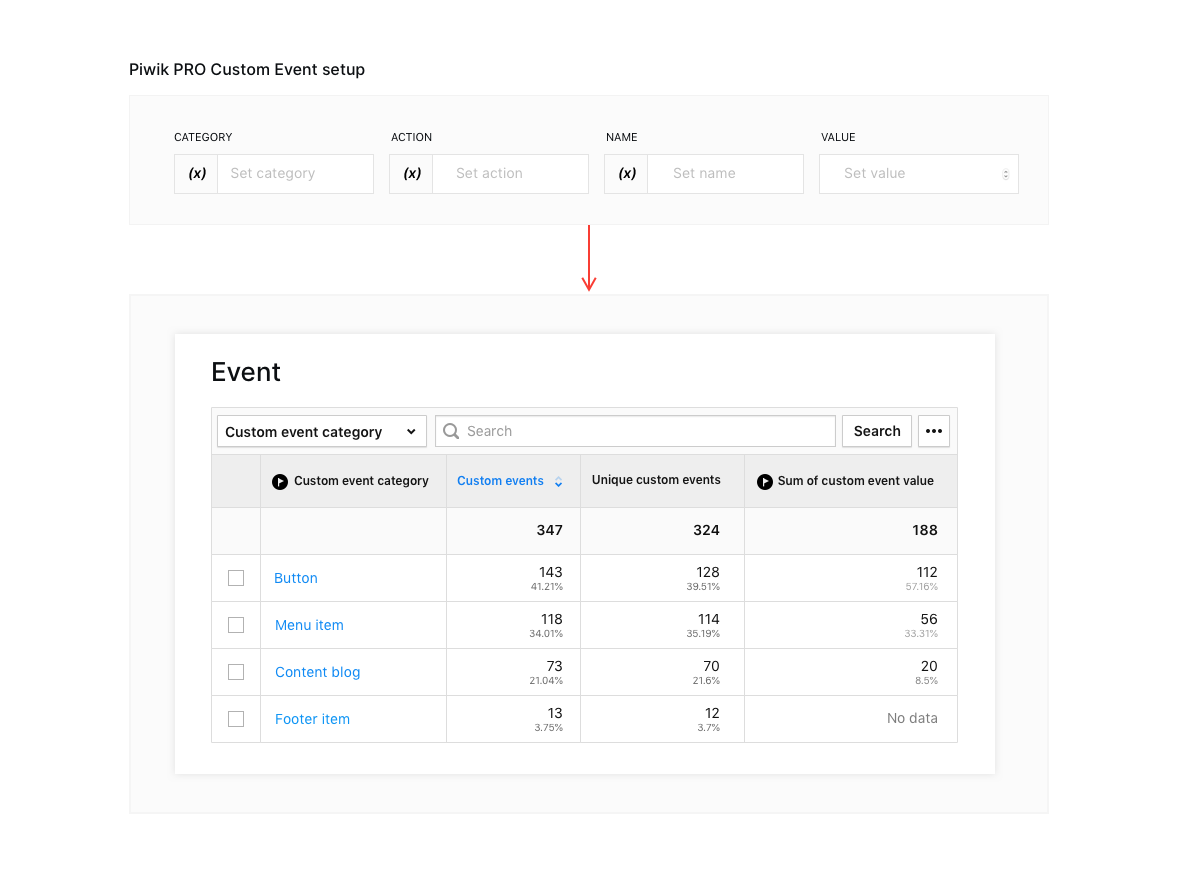This screenshot has width=1192, height=880.
Task: Click the Menu item unique events value 114
Action: pyautogui.click(x=709, y=619)
